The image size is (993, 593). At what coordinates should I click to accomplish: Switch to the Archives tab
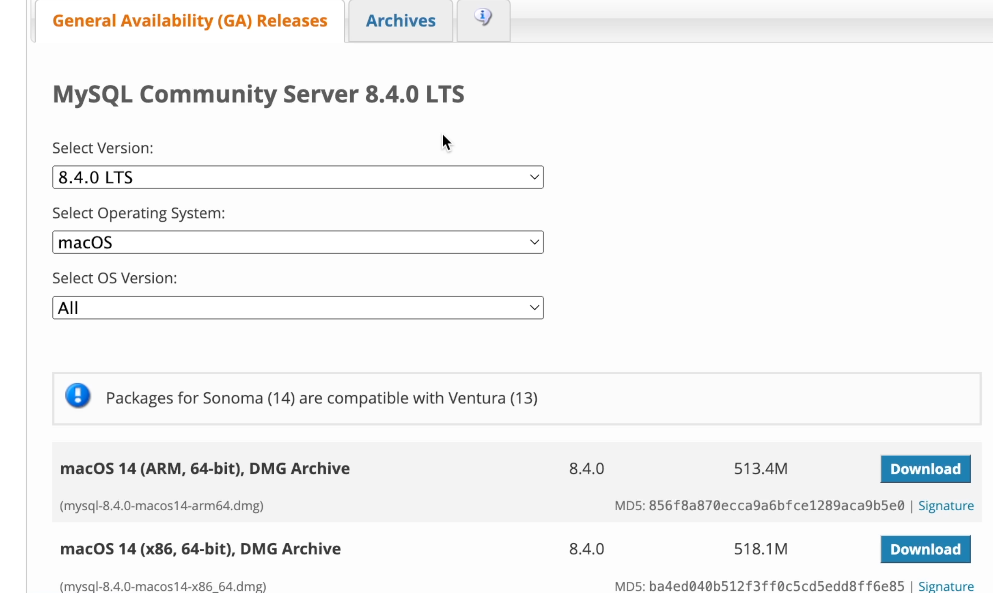[x=400, y=21]
